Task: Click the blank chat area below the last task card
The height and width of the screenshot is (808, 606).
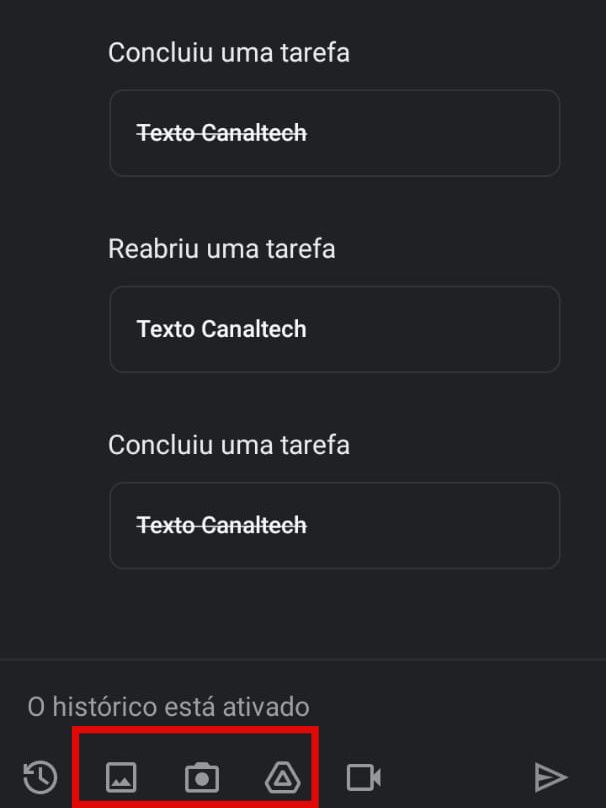Action: click(303, 613)
